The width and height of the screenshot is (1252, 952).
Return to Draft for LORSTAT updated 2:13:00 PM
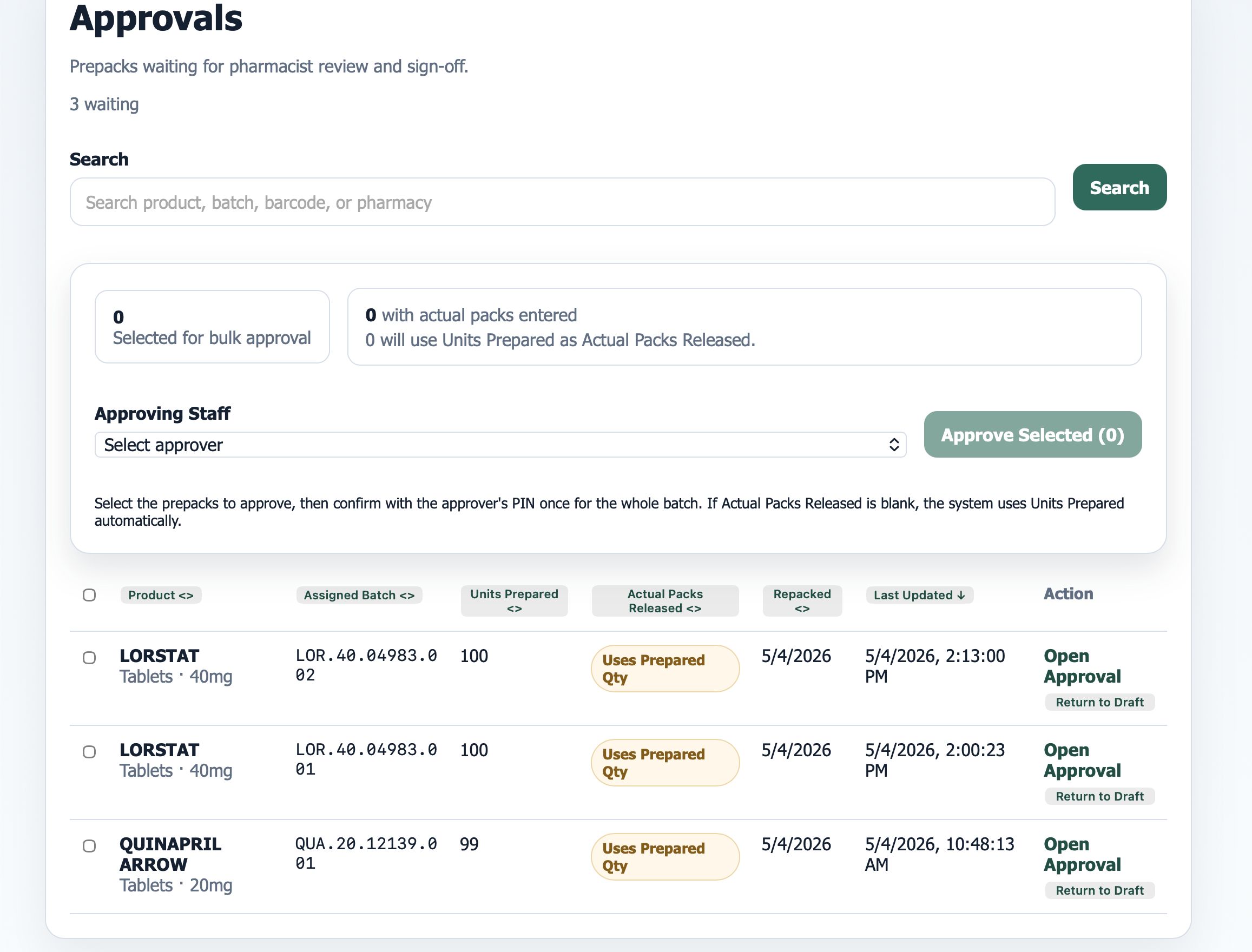1099,702
